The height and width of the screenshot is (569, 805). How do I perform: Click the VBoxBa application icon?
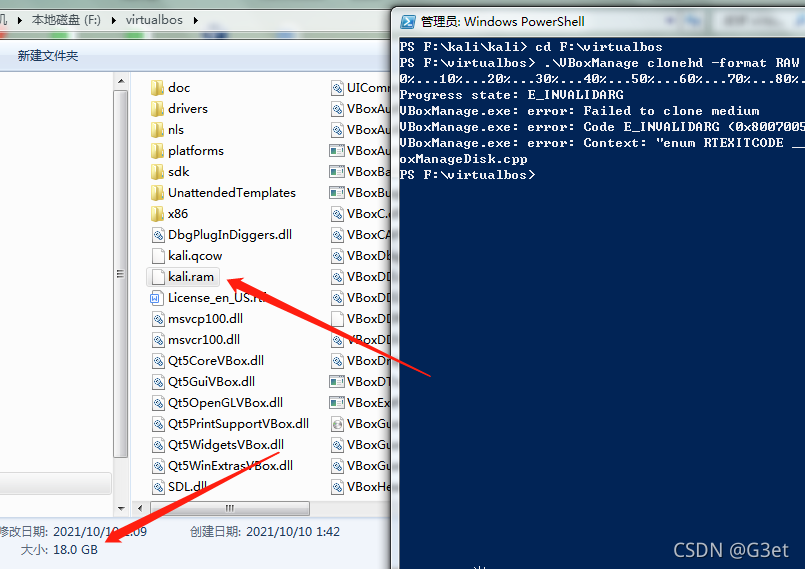[337, 172]
